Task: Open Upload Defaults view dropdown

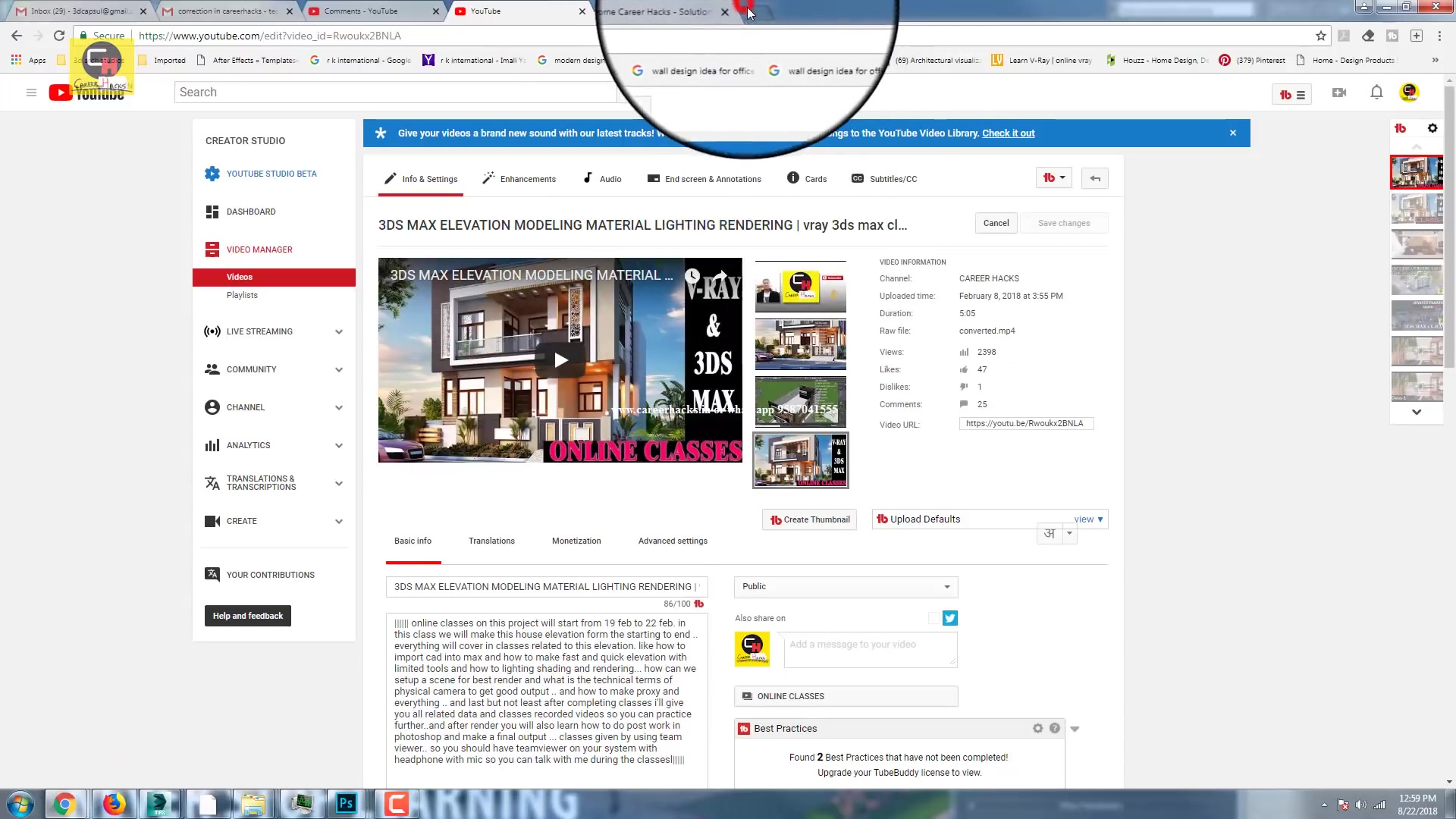Action: [1088, 519]
